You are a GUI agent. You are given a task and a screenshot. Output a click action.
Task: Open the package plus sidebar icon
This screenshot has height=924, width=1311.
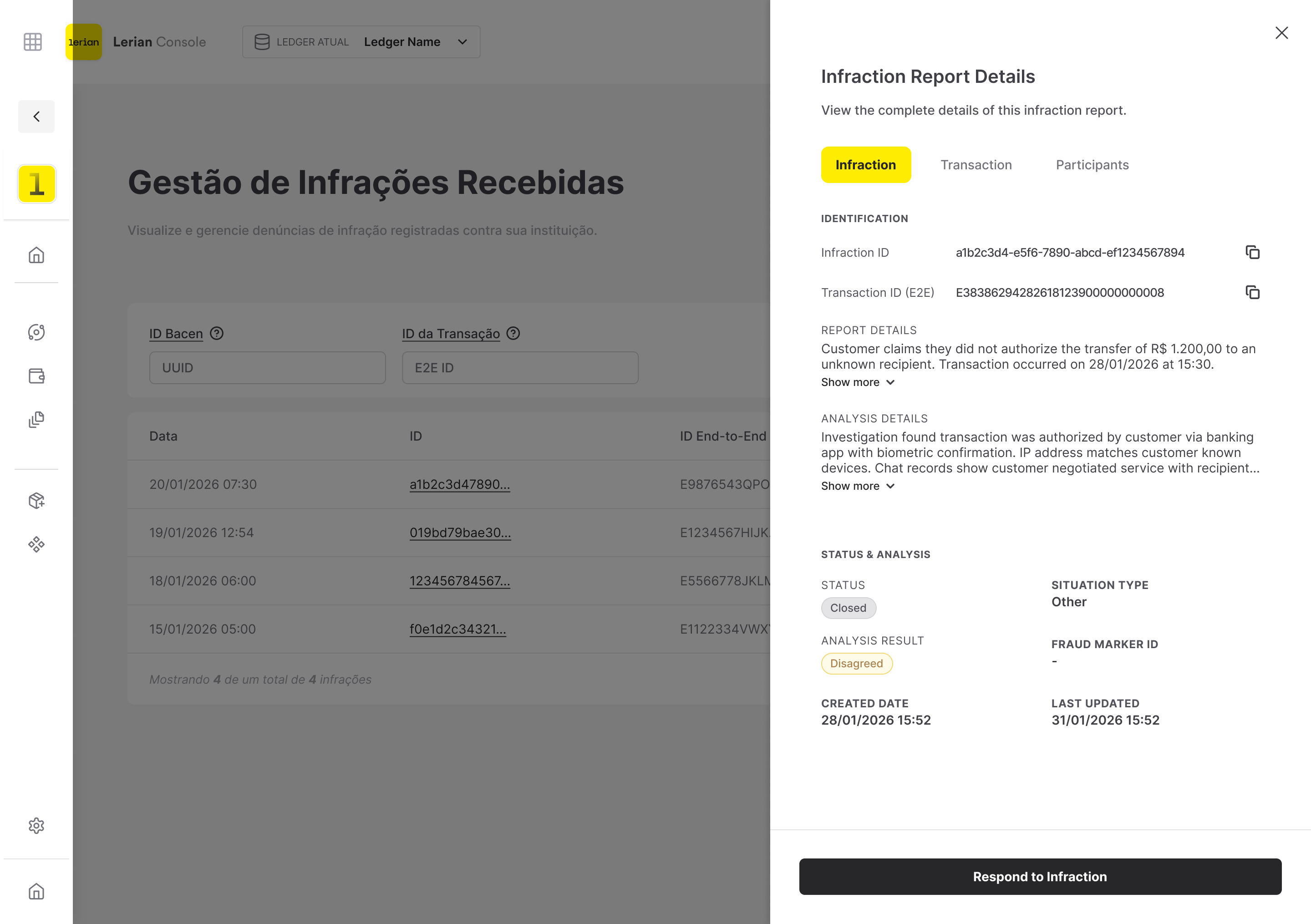click(x=36, y=501)
